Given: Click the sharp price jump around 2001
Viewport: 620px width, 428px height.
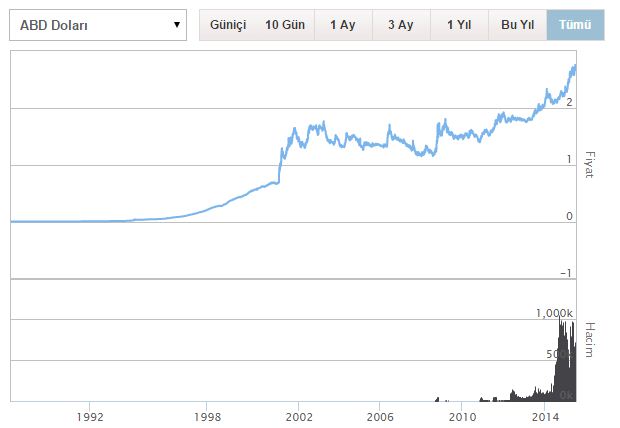Looking at the screenshot, I should click(x=280, y=165).
